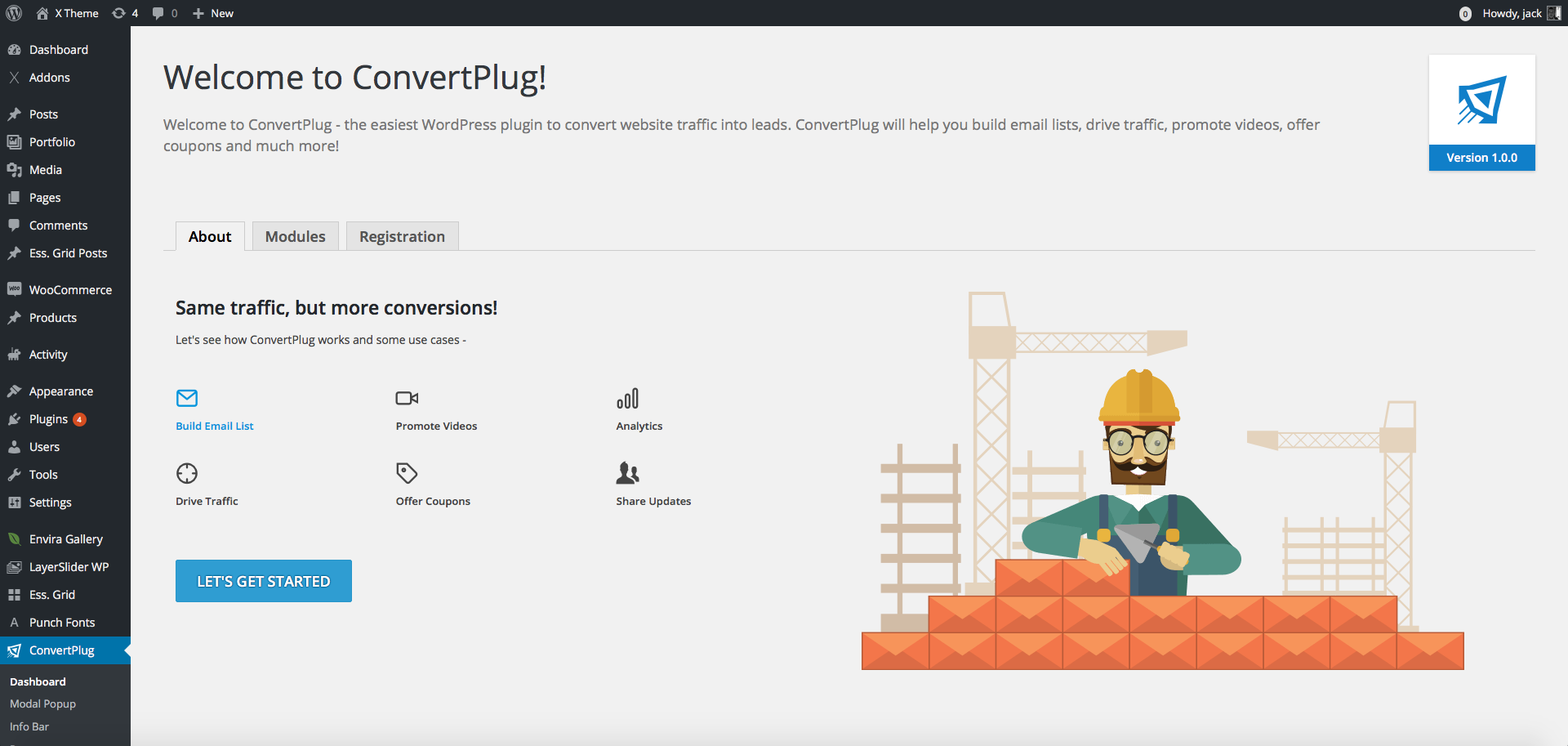This screenshot has width=1568, height=746.
Task: Click the Version 1.0.0 badge
Action: click(x=1481, y=158)
